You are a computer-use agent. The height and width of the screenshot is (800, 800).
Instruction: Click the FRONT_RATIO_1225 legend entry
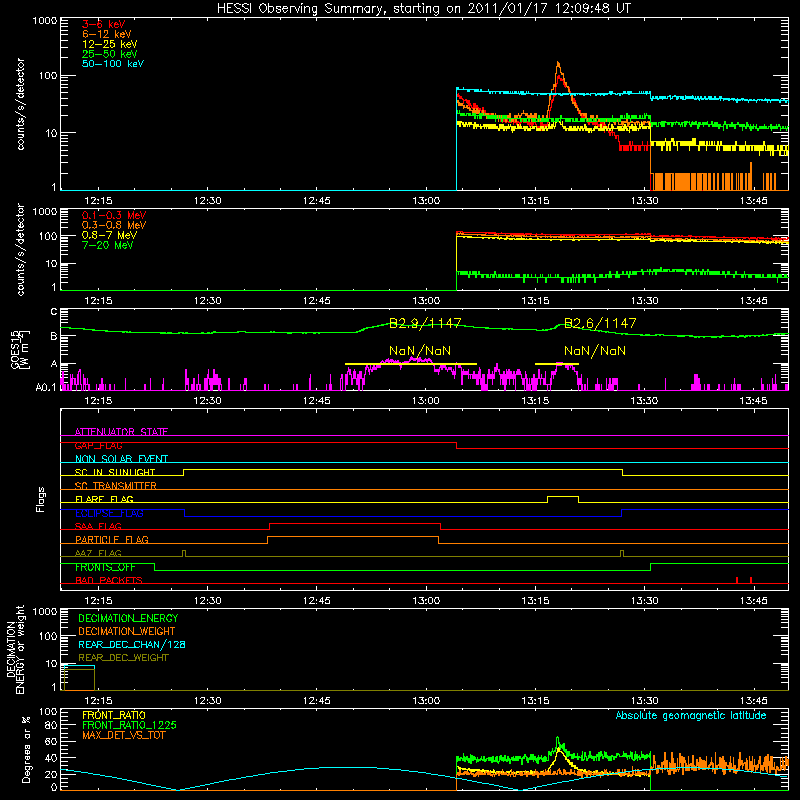point(130,725)
